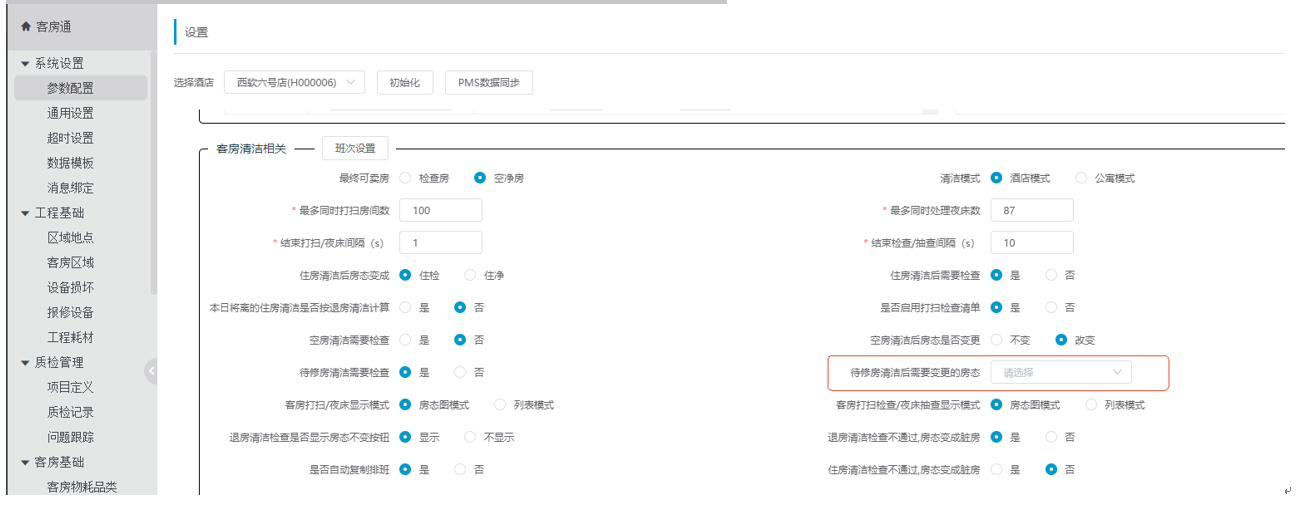Select 酒店模式 for 清洁模式
The height and width of the screenshot is (509, 1311).
point(996,178)
